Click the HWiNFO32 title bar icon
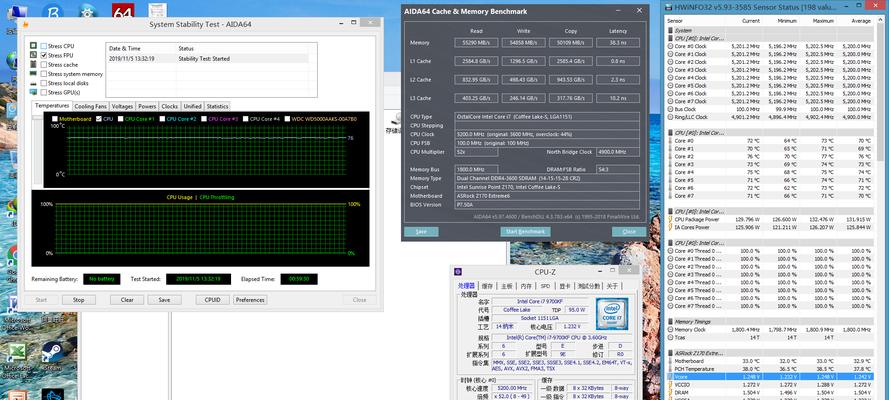This screenshot has width=889, height=400. (x=670, y=7)
